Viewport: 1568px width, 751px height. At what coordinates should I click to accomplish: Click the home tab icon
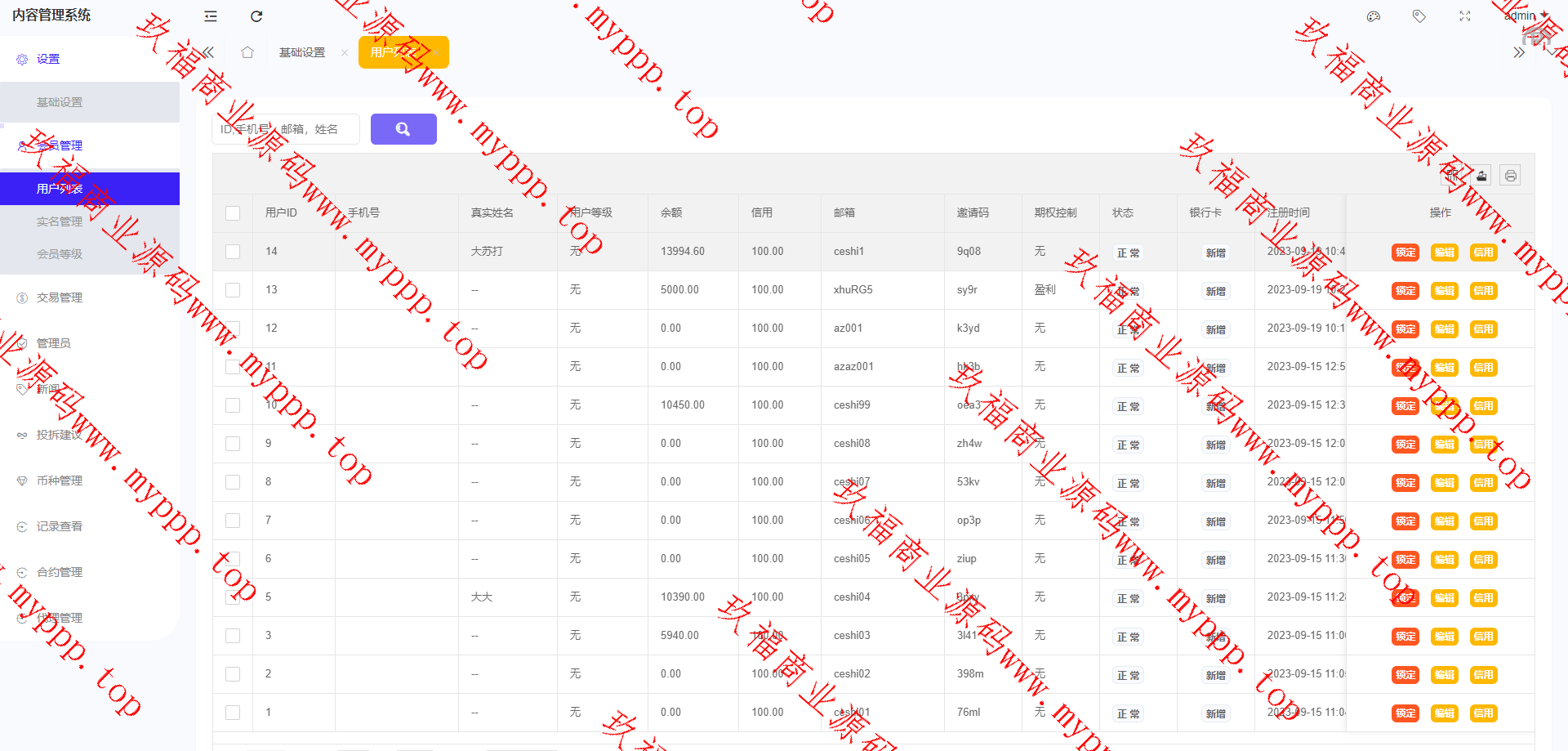pos(247,52)
